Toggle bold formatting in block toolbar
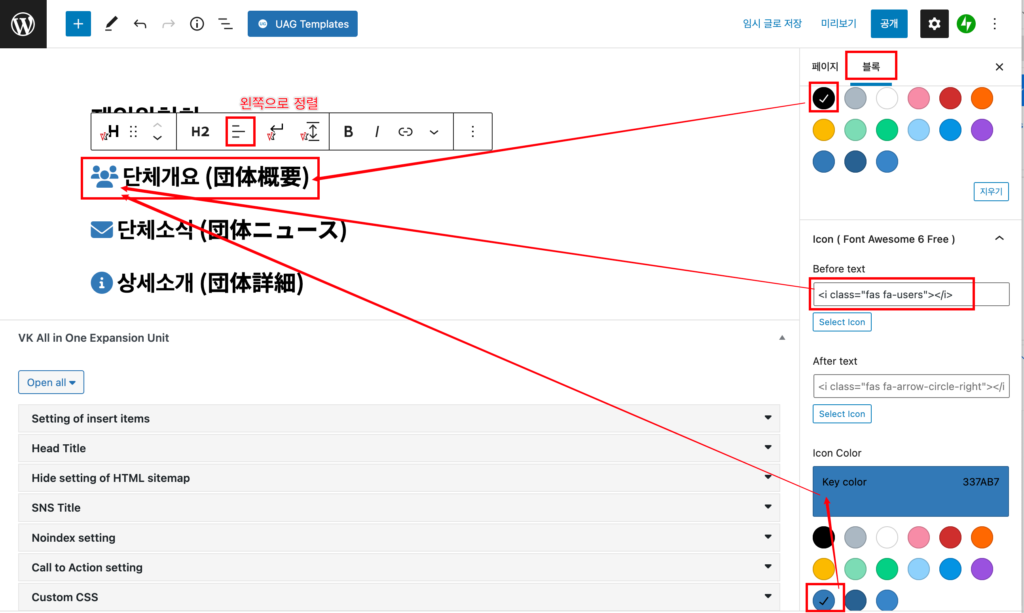 [x=349, y=131]
